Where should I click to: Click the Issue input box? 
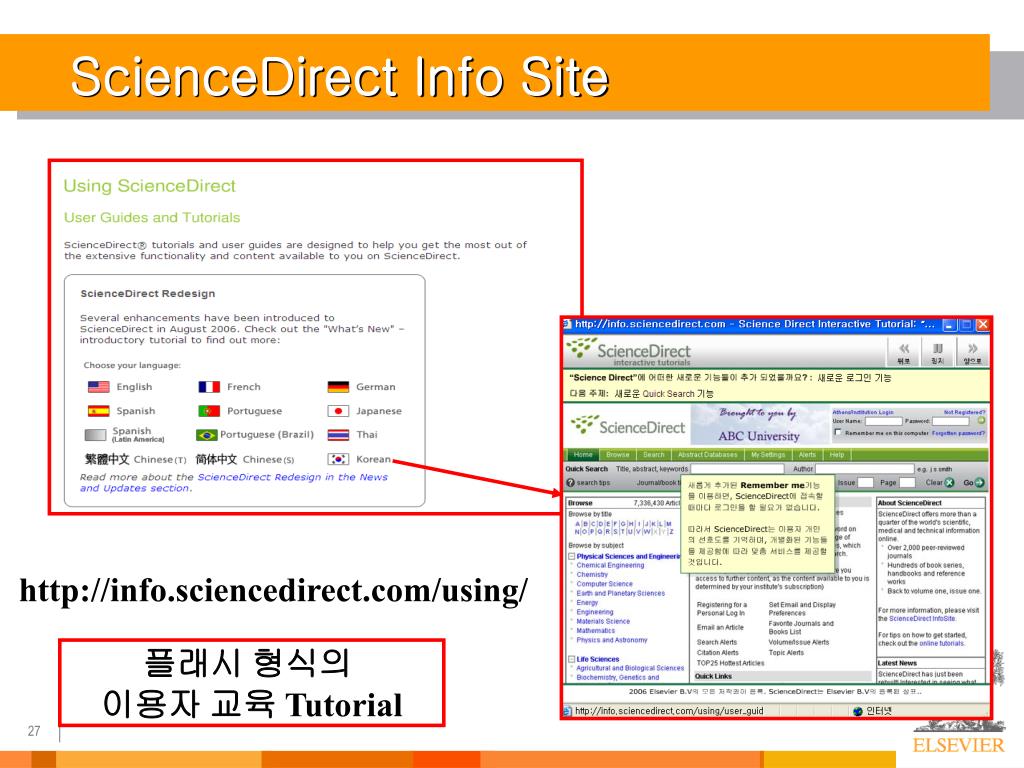coord(865,483)
